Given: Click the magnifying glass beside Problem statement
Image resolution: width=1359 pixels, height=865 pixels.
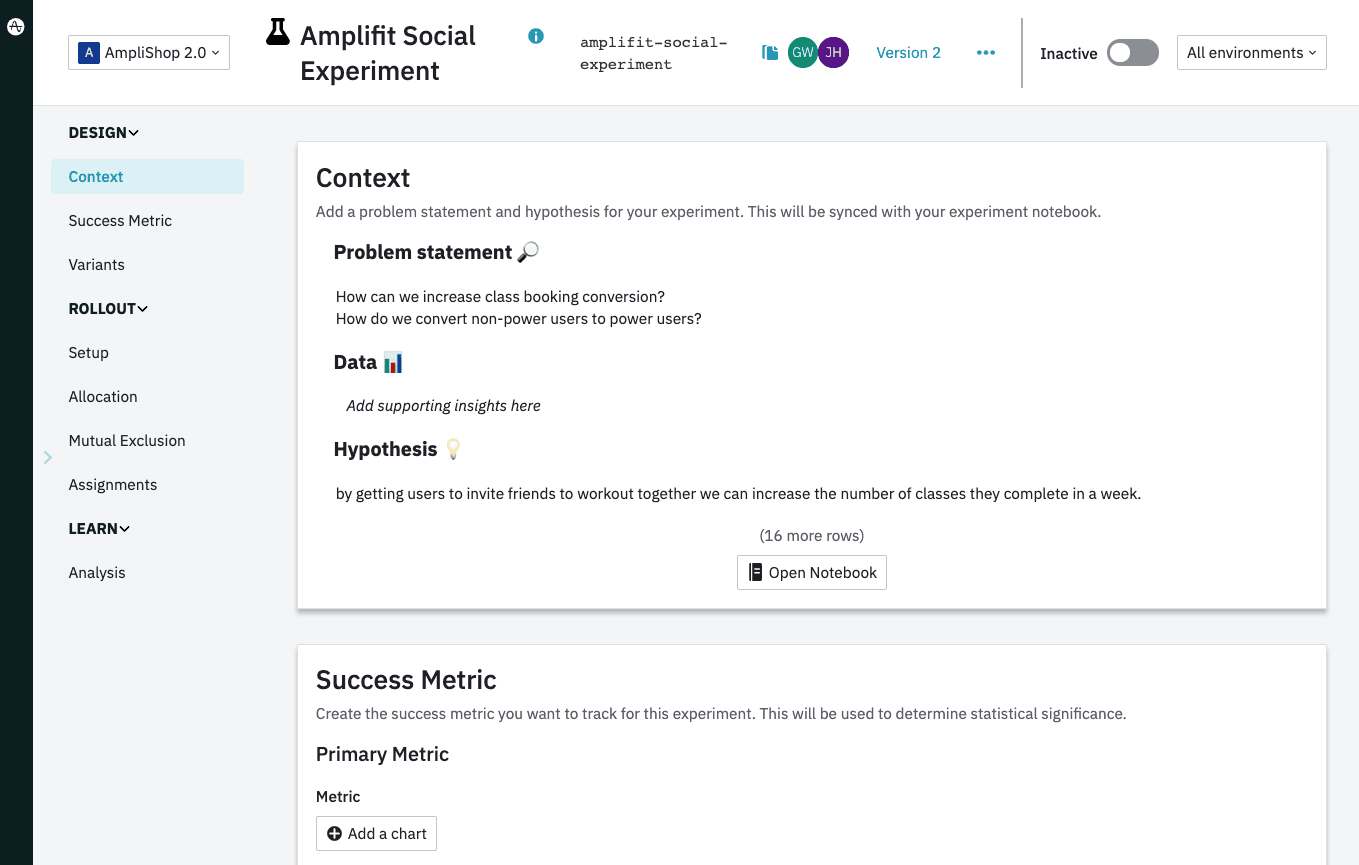Looking at the screenshot, I should coord(528,252).
